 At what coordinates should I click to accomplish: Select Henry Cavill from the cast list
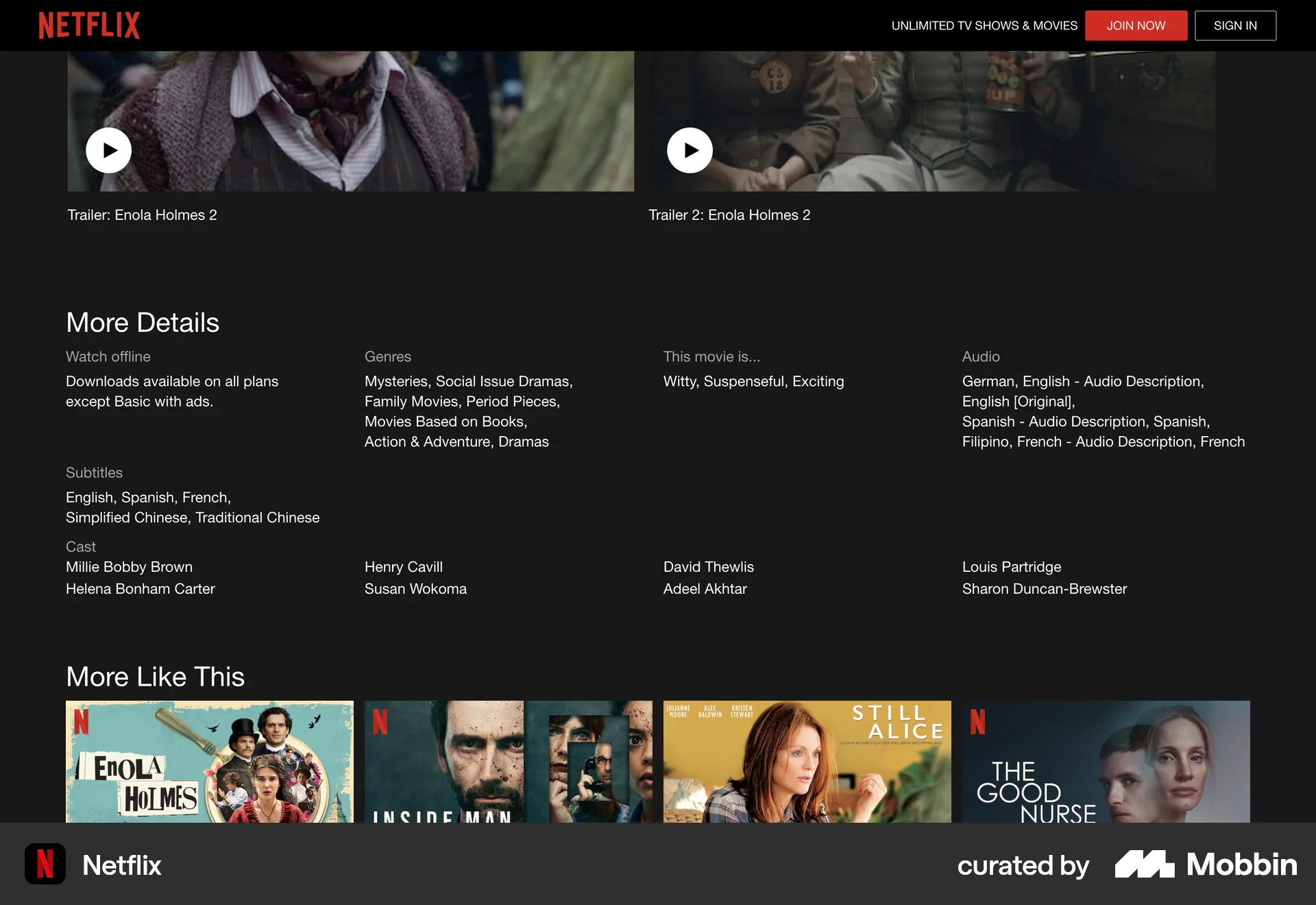pos(403,567)
